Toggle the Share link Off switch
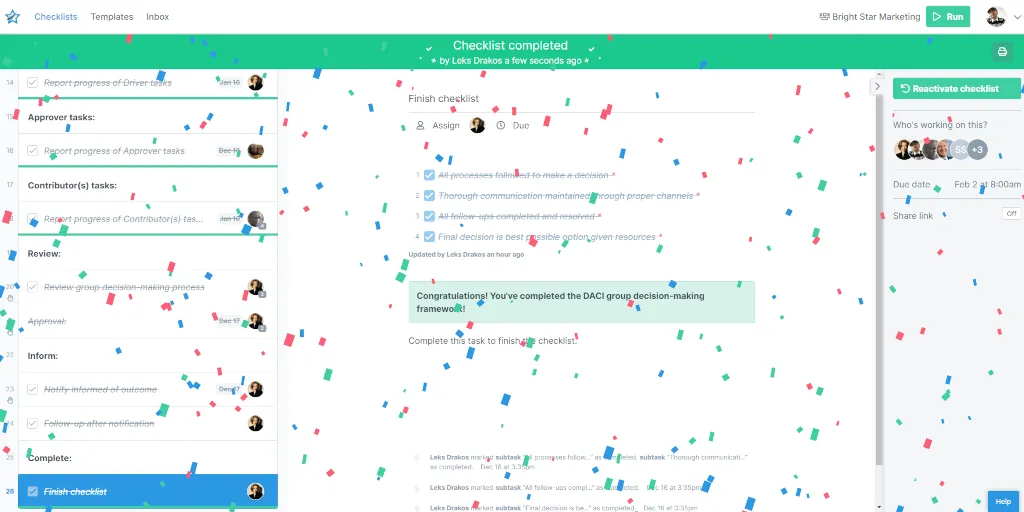This screenshot has width=1024, height=512. [x=1011, y=214]
